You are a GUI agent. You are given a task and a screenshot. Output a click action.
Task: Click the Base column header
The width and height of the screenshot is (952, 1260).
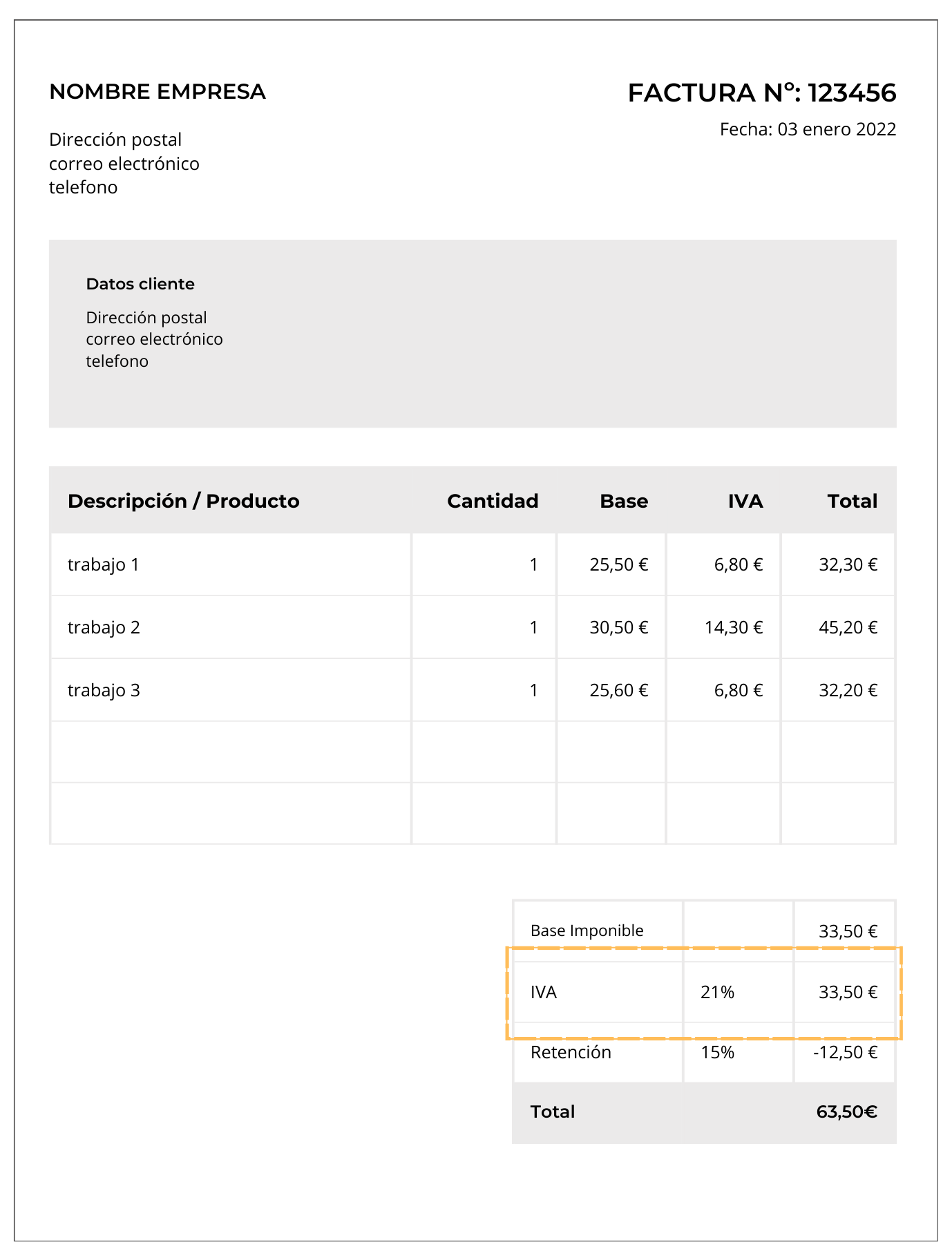pos(623,501)
